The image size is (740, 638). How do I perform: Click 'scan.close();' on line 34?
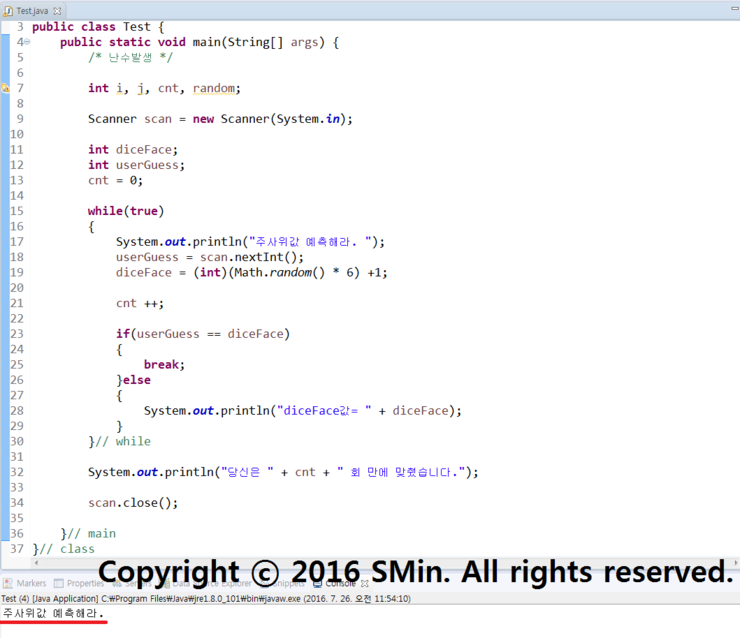[x=133, y=503]
